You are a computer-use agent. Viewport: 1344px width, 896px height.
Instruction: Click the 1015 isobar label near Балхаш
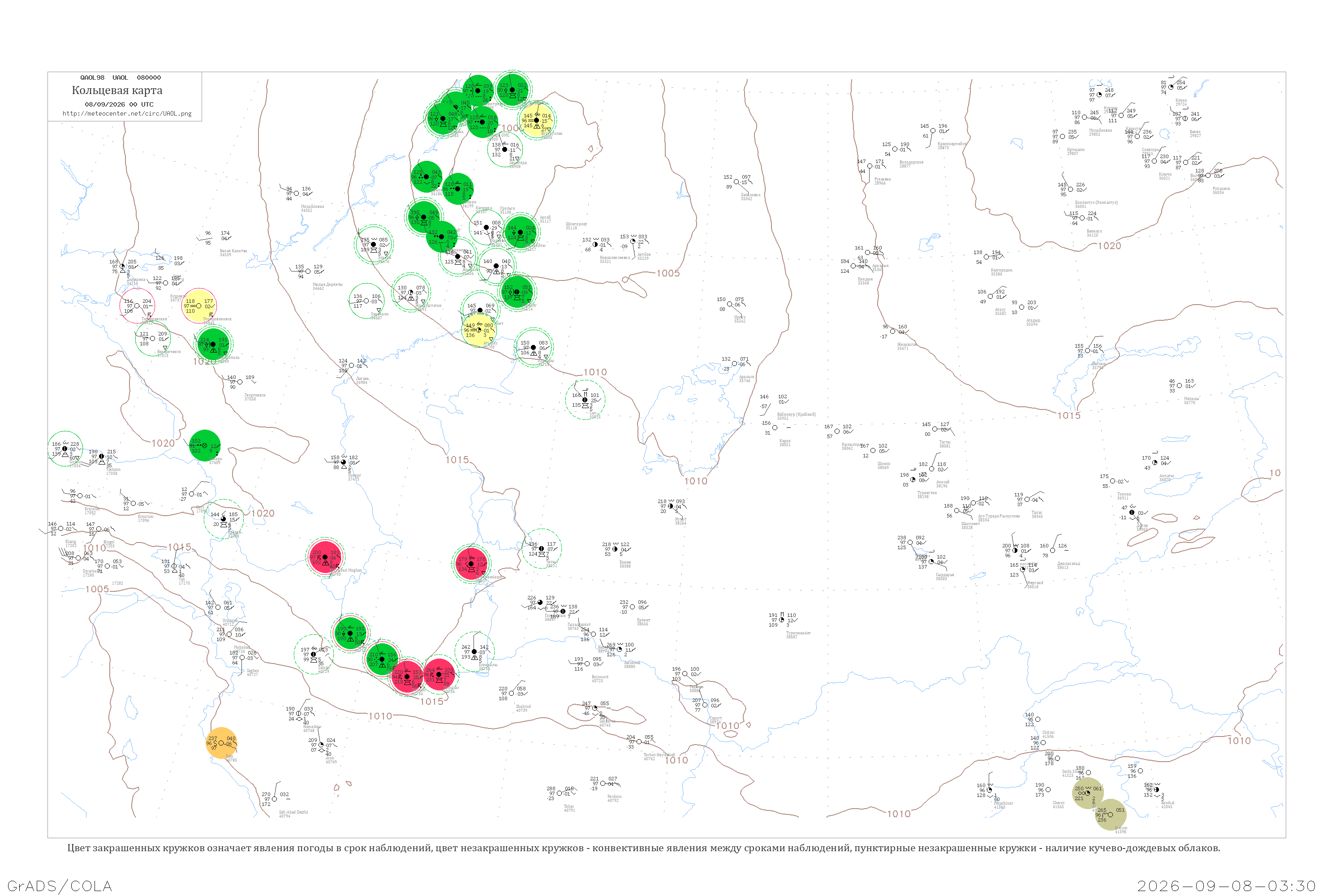pos(1068,415)
